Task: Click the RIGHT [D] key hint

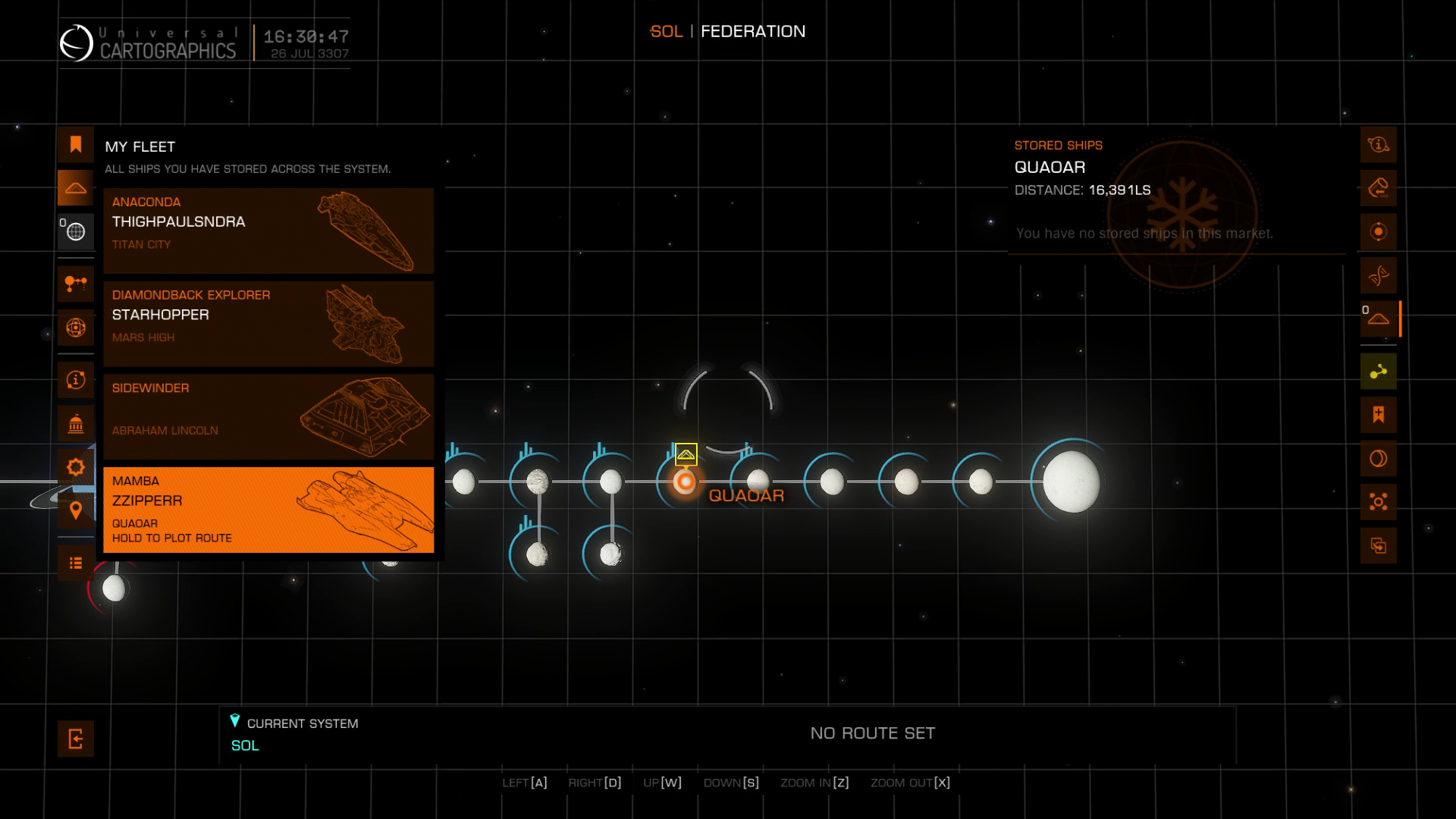Action: (x=595, y=783)
